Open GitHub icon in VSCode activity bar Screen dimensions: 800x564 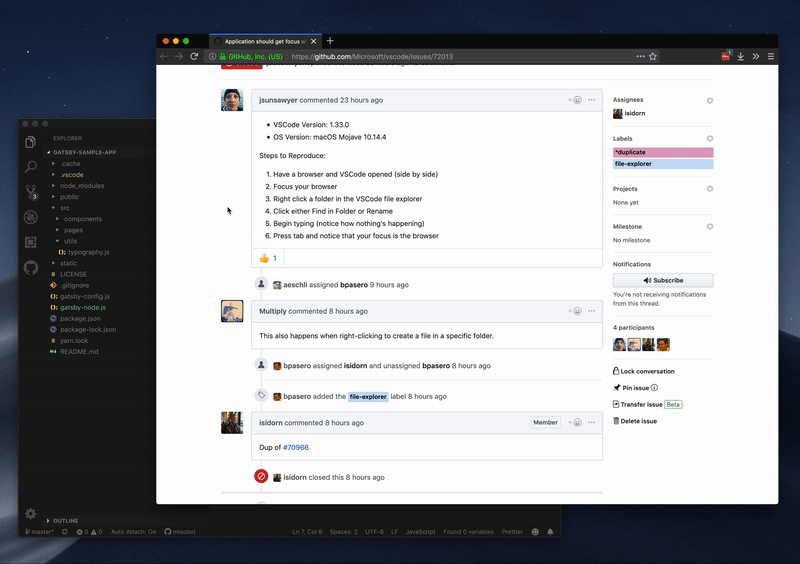point(31,267)
